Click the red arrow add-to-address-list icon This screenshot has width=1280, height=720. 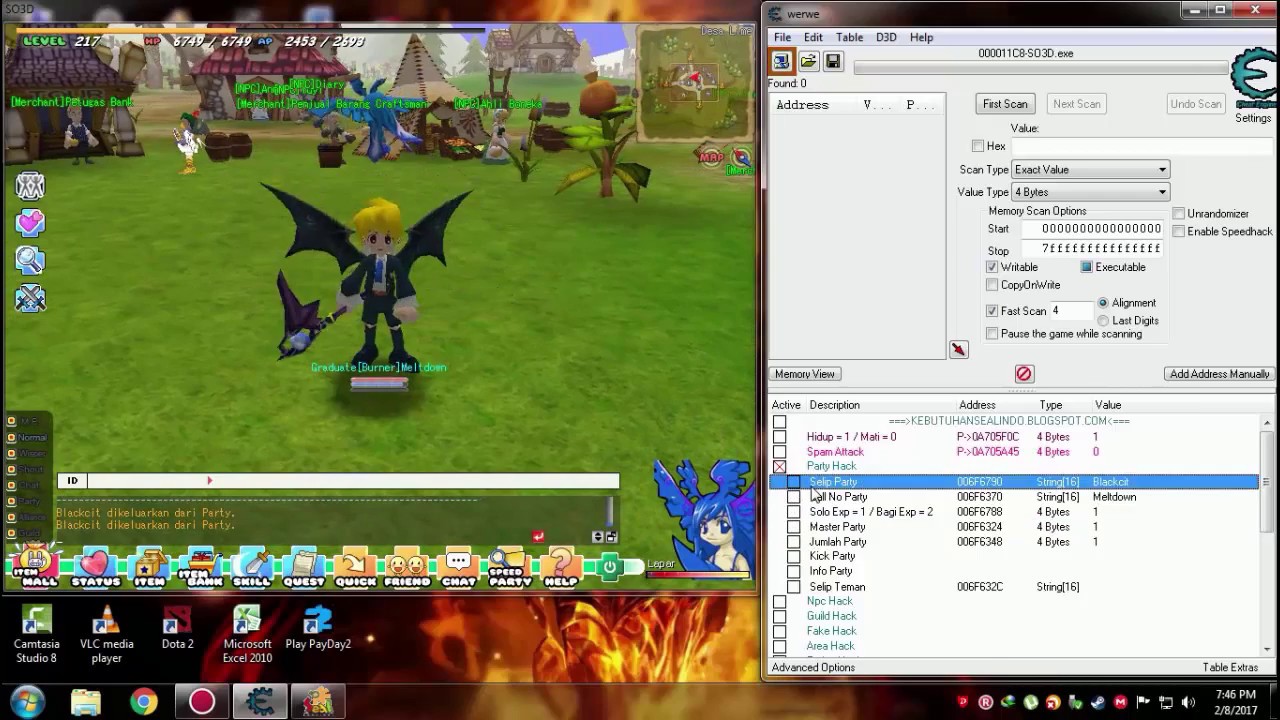[x=958, y=349]
